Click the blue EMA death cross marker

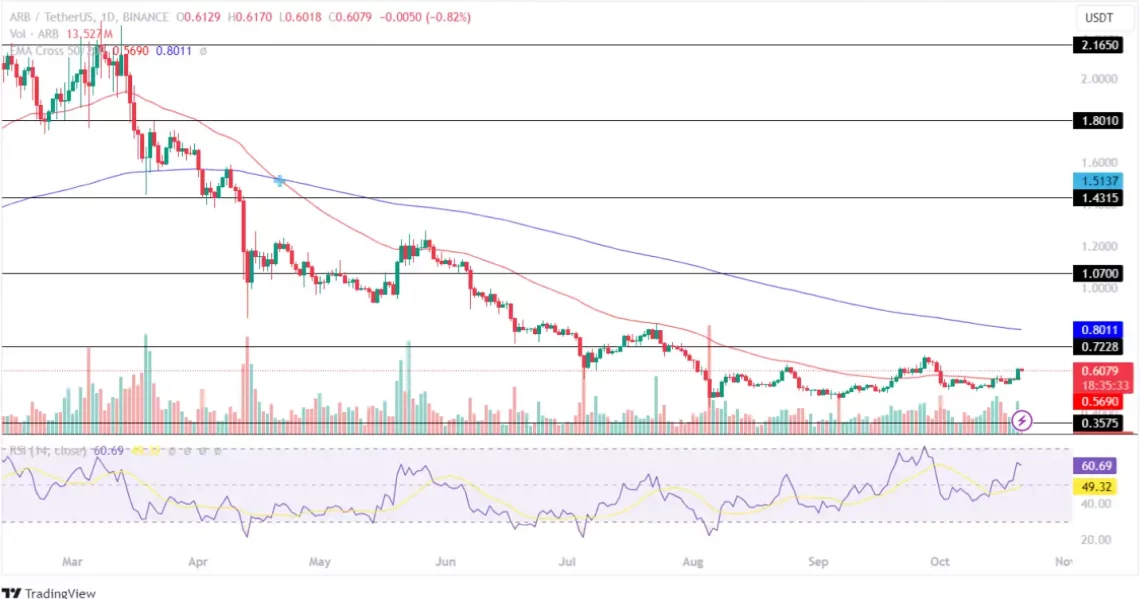click(x=280, y=181)
